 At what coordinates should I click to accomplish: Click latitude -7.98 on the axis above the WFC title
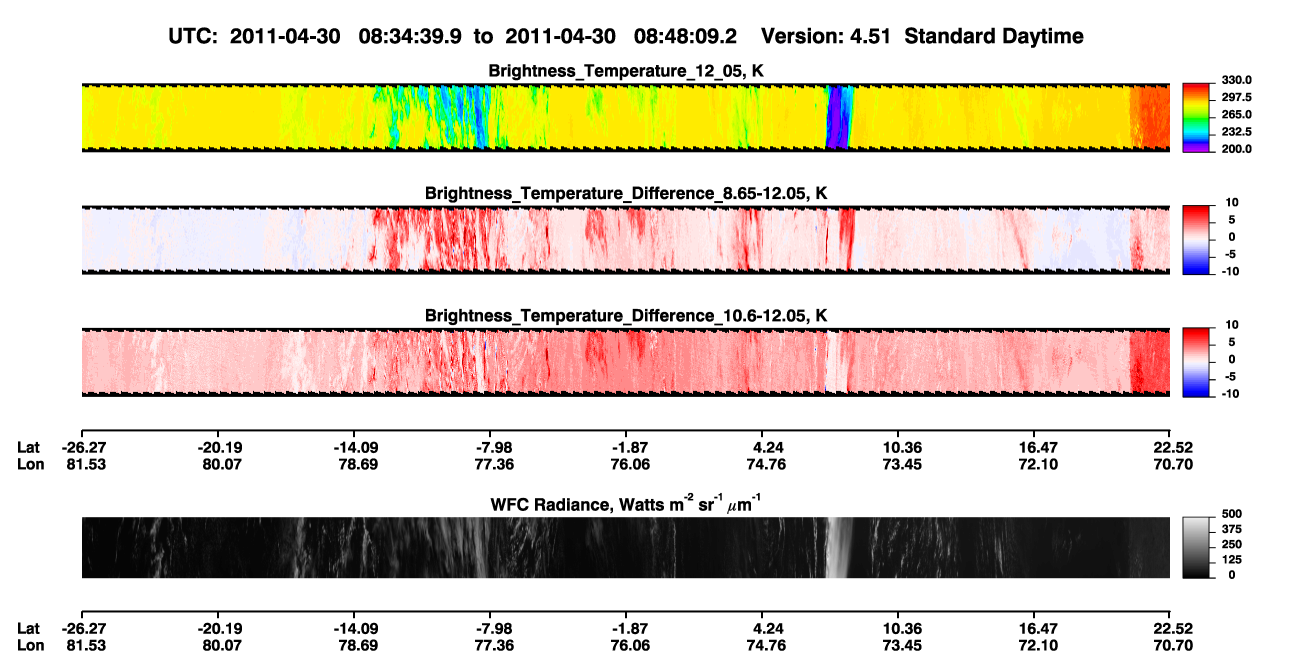point(490,448)
